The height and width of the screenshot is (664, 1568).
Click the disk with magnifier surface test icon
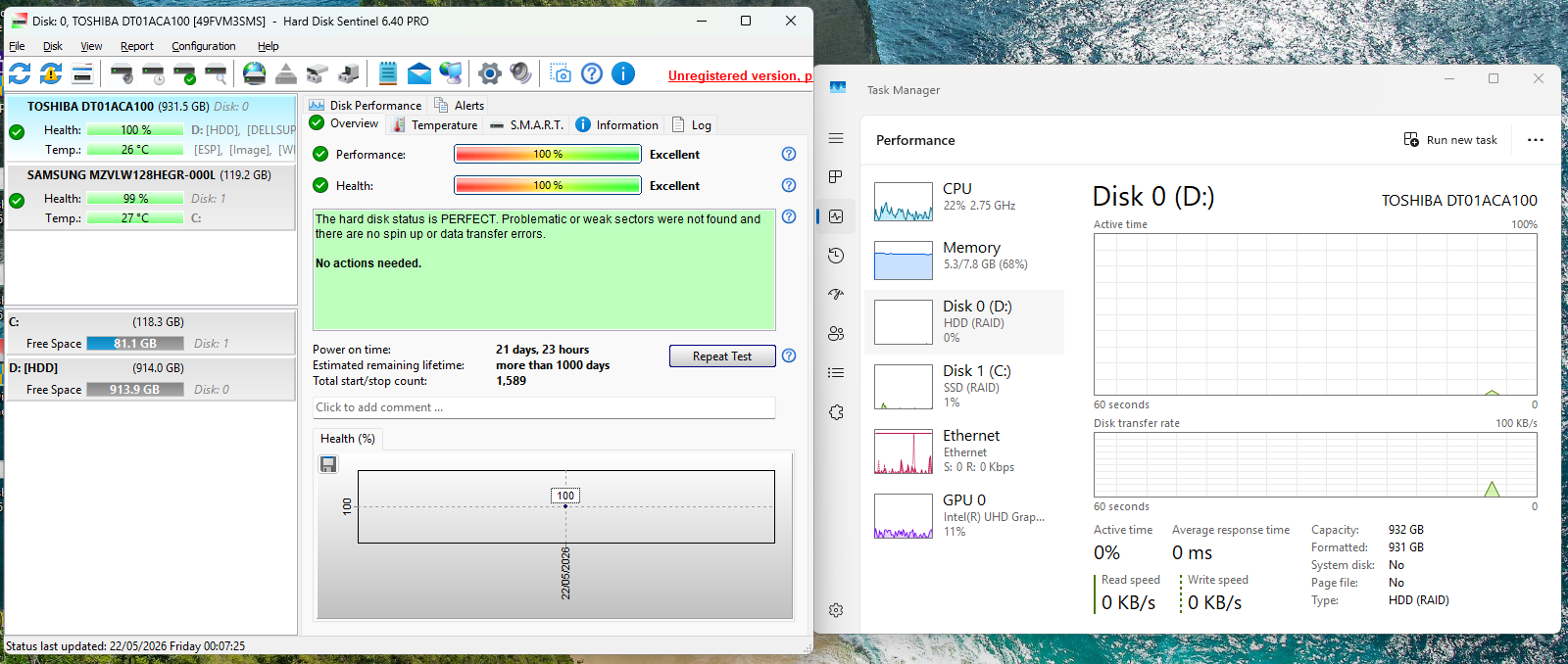coord(216,73)
